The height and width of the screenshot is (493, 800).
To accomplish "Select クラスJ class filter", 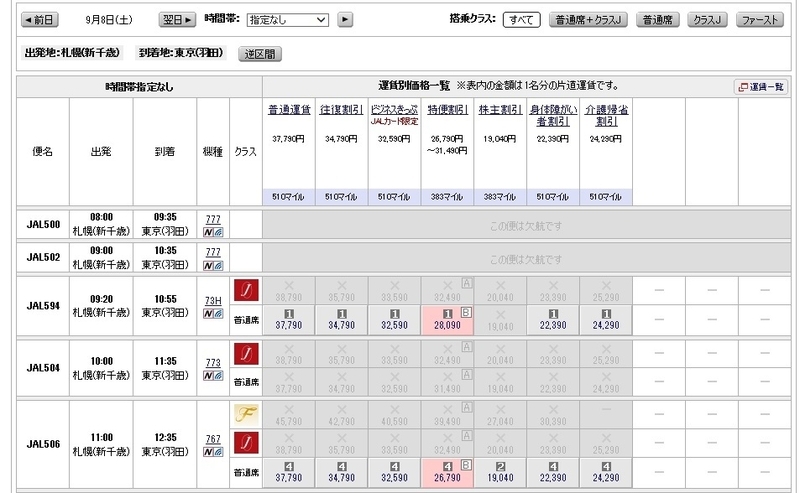I will (x=707, y=20).
